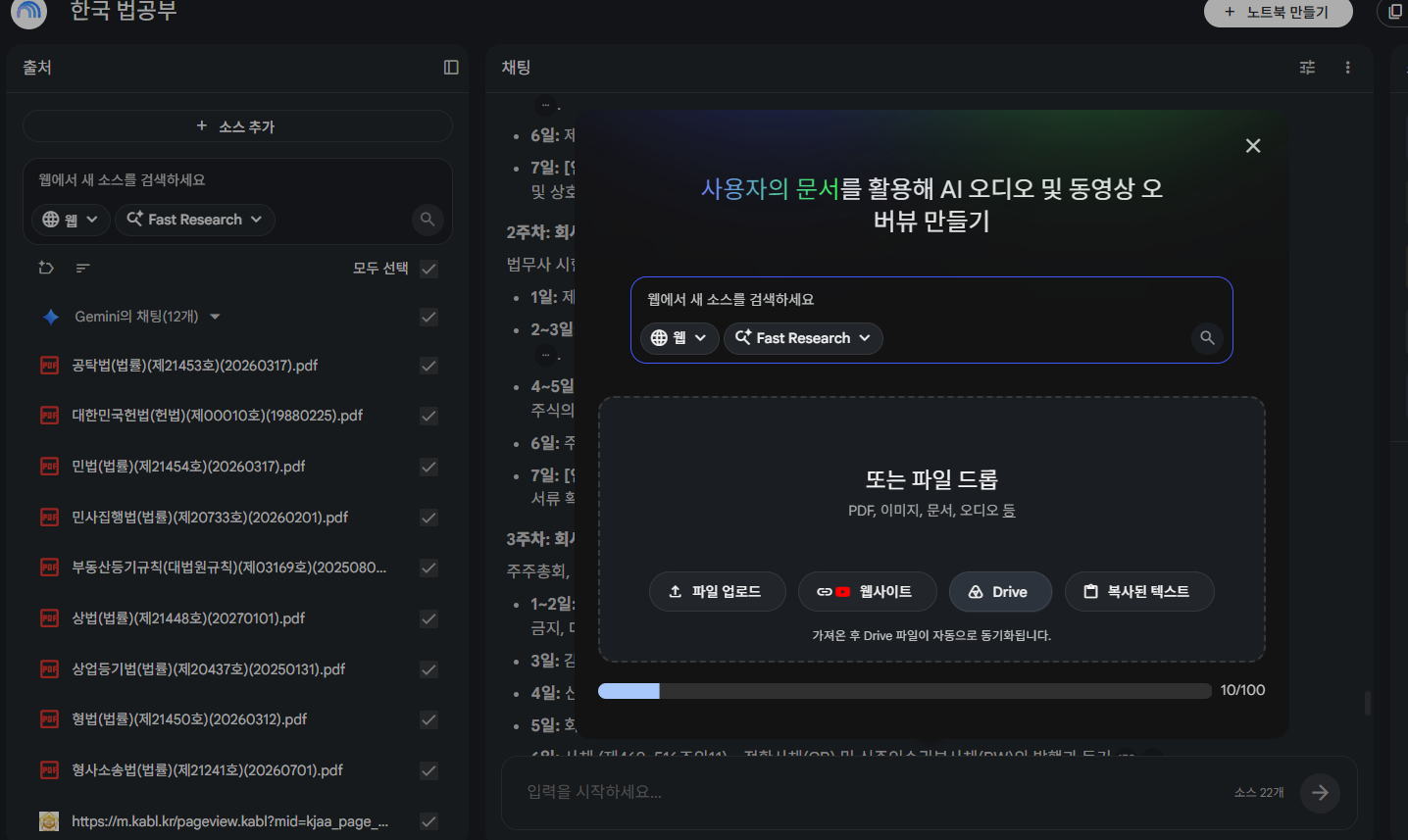Open 공탁법(법률)(제21453호) pdf source

pyautogui.click(x=195, y=366)
